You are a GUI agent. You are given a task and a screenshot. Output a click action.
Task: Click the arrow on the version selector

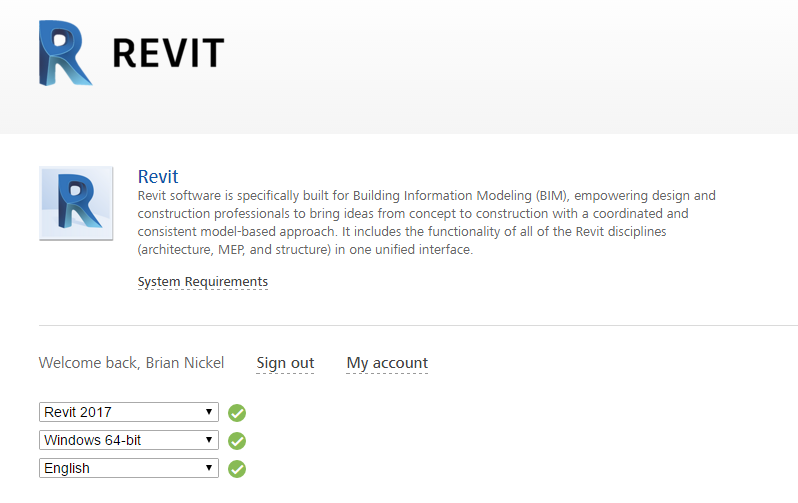[x=209, y=412]
